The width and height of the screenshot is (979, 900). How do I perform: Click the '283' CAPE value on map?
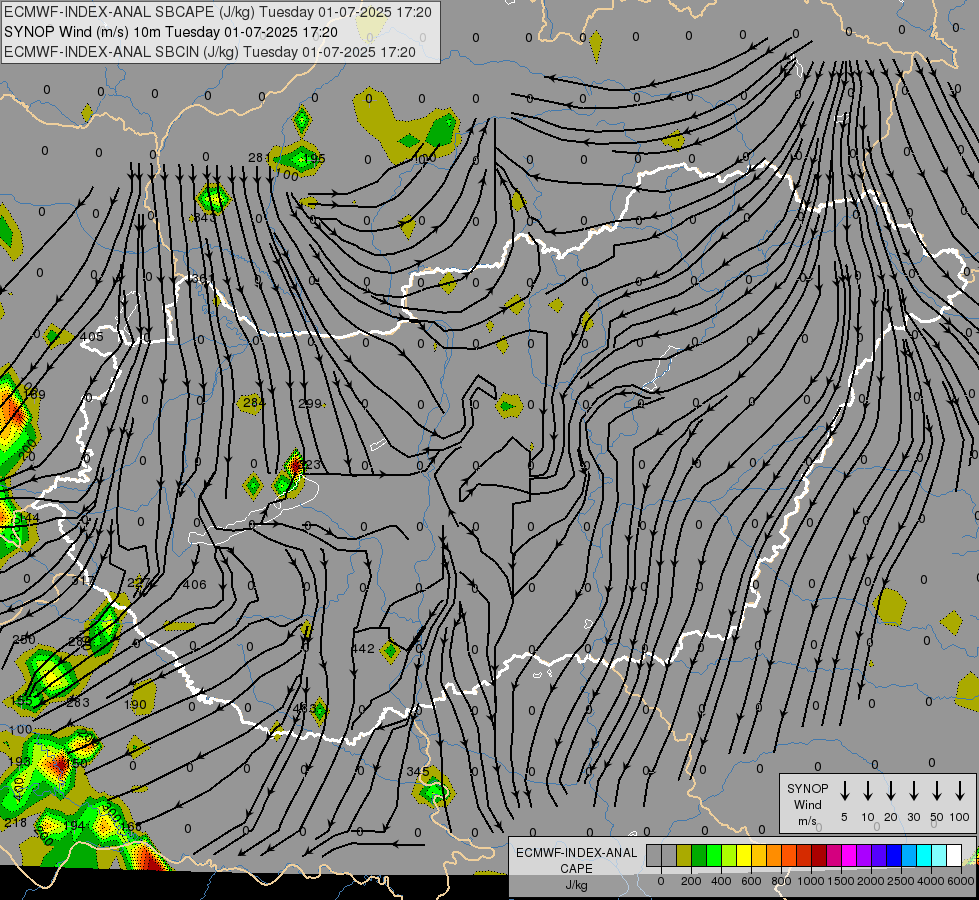click(x=78, y=703)
